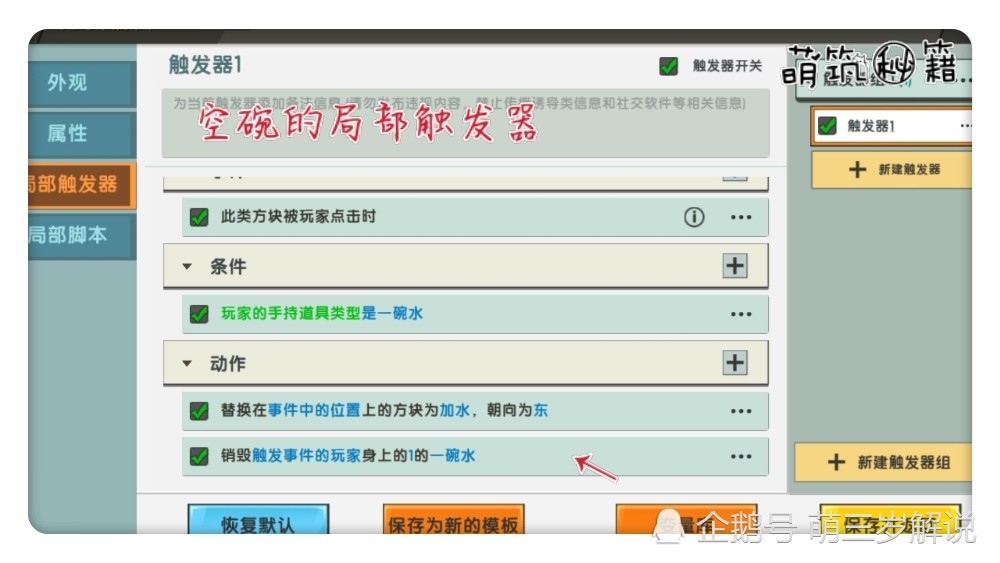Image resolution: width=1000 pixels, height=563 pixels.
Task: Collapse the 动作 section
Action: click(x=187, y=363)
